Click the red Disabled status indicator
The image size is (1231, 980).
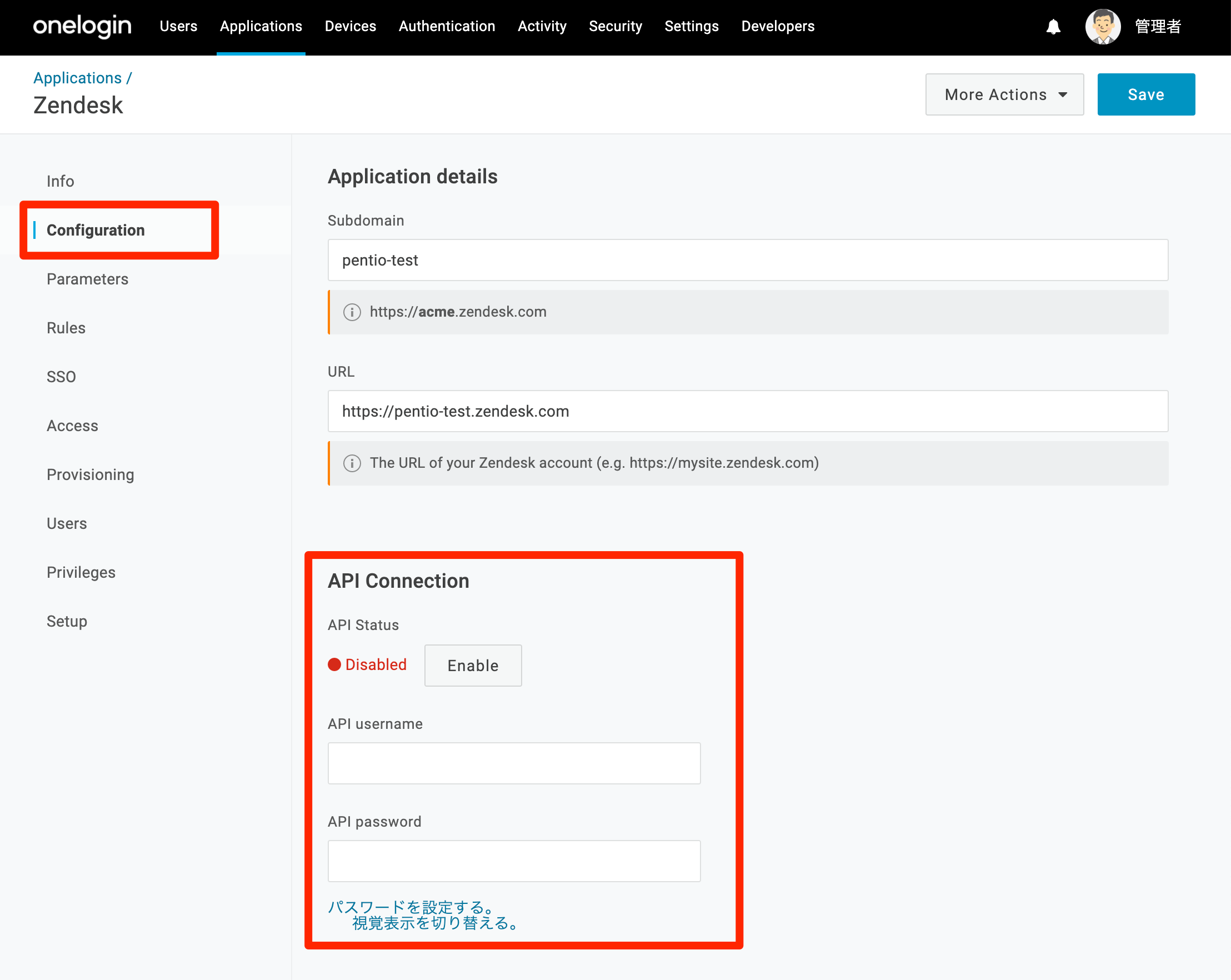click(367, 665)
